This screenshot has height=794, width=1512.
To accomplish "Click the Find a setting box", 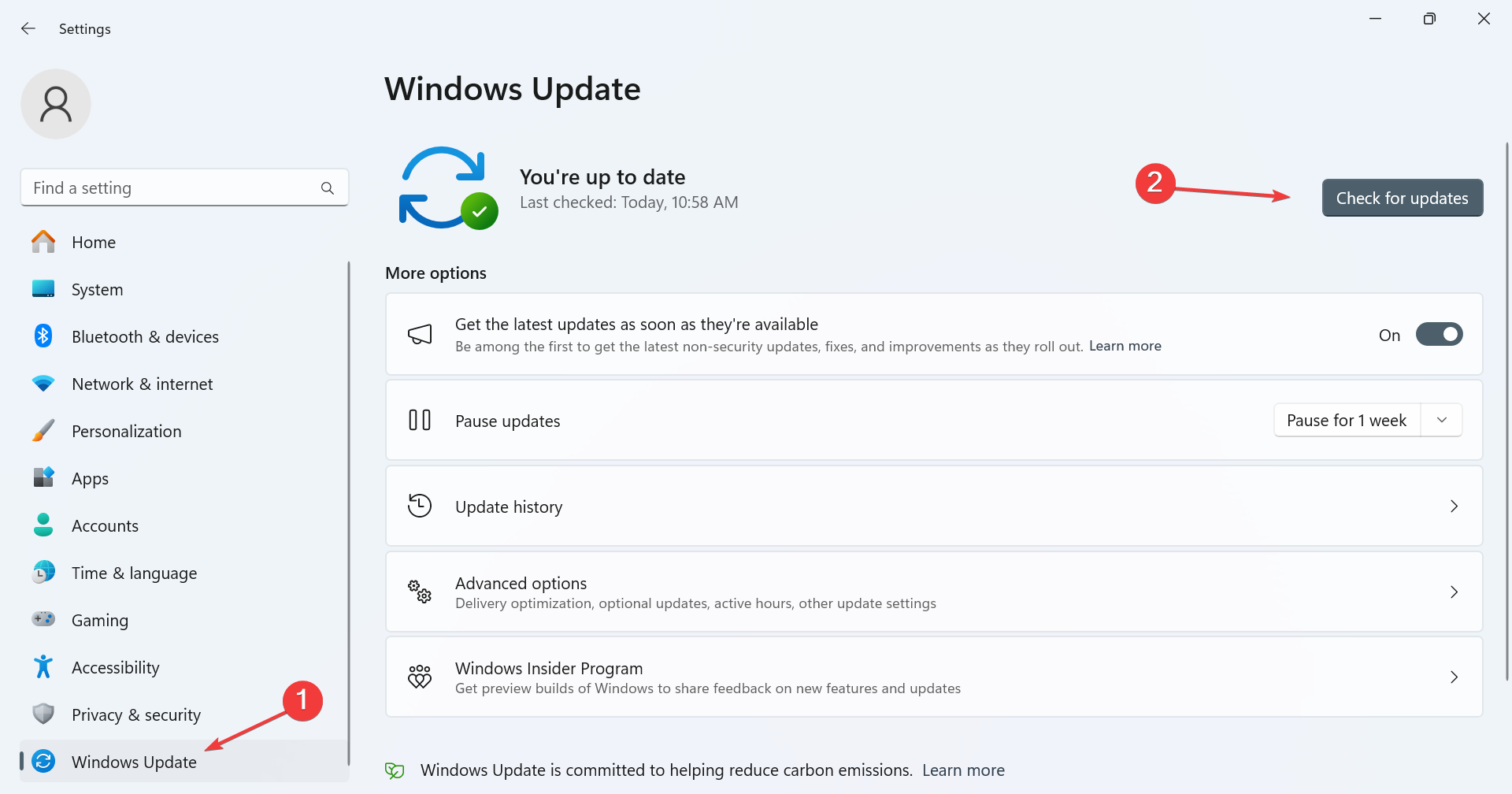I will 173,188.
